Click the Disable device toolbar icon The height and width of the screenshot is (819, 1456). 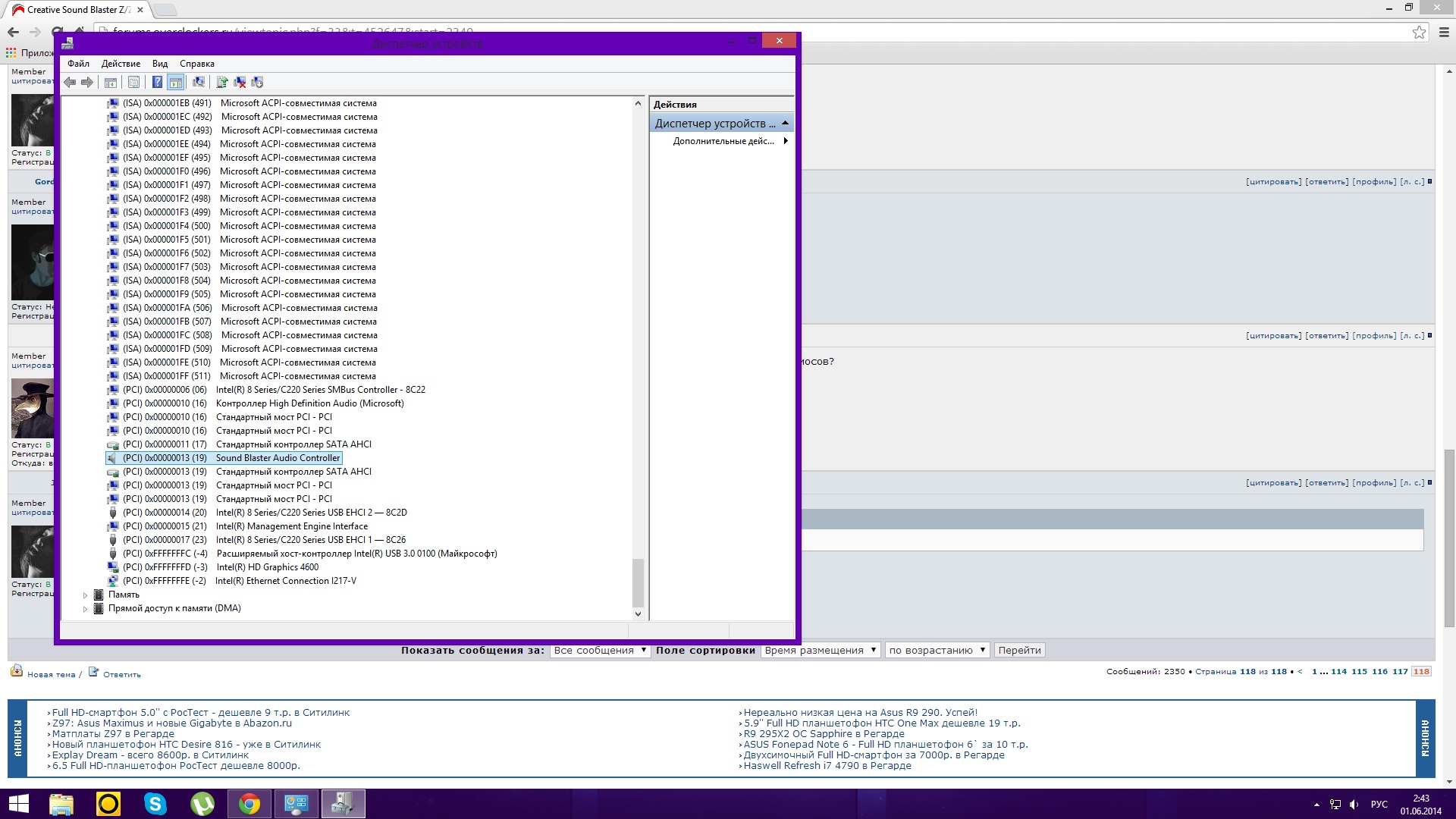click(257, 82)
